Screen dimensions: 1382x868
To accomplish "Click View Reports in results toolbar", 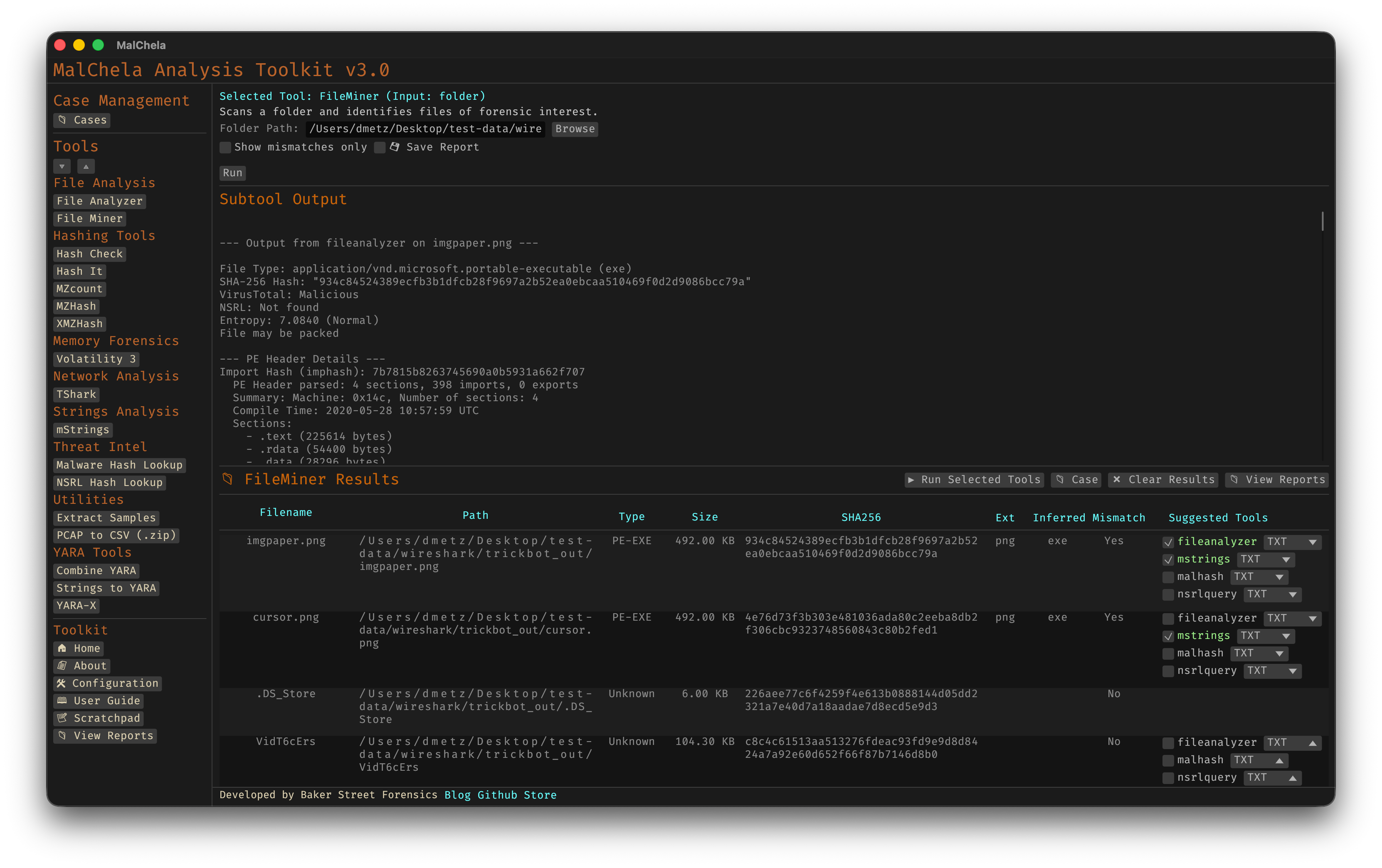I will [x=1276, y=480].
